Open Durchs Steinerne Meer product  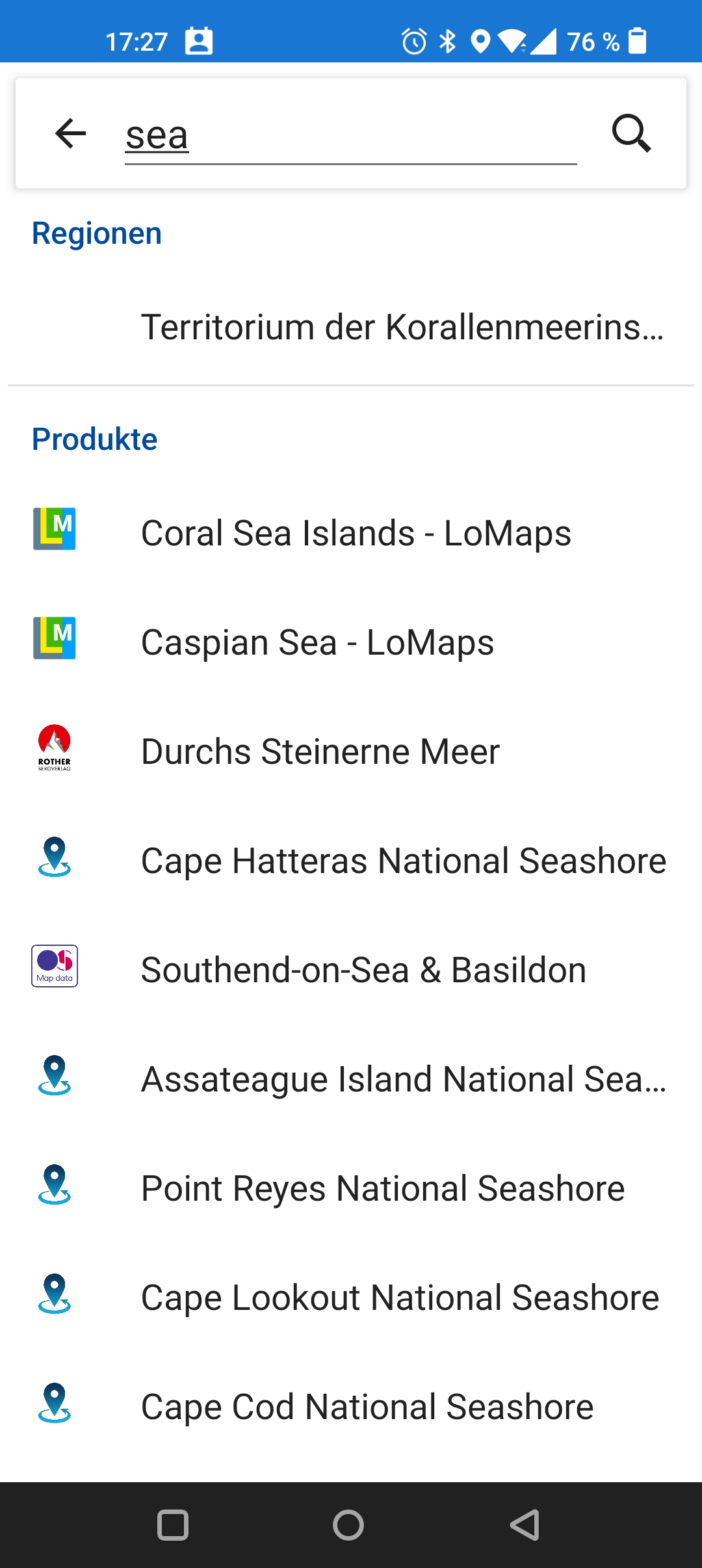pos(320,752)
